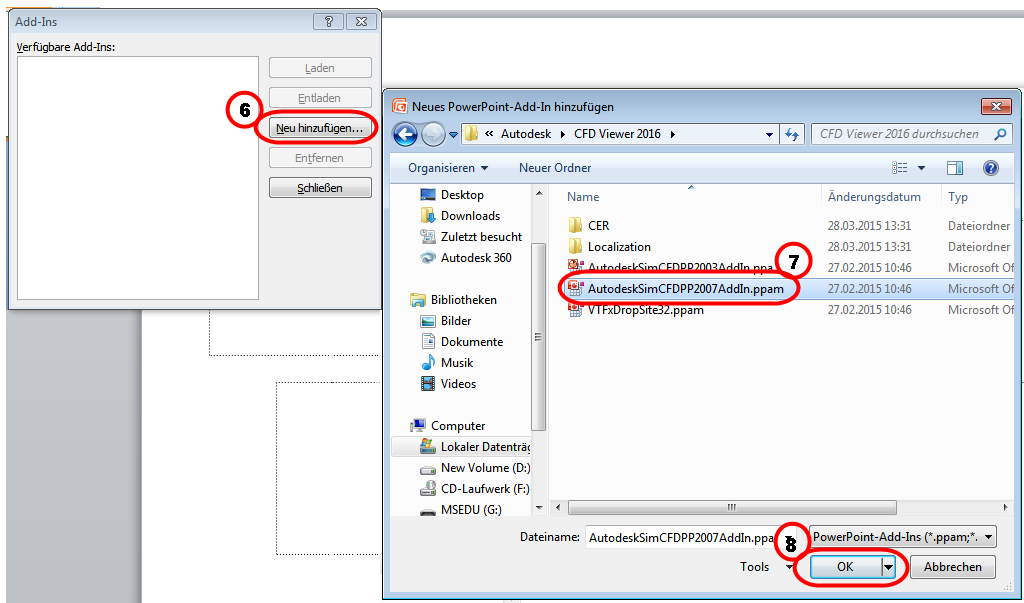1024x603 pixels.
Task: Click the folder icon in address bar
Action: [x=471, y=134]
